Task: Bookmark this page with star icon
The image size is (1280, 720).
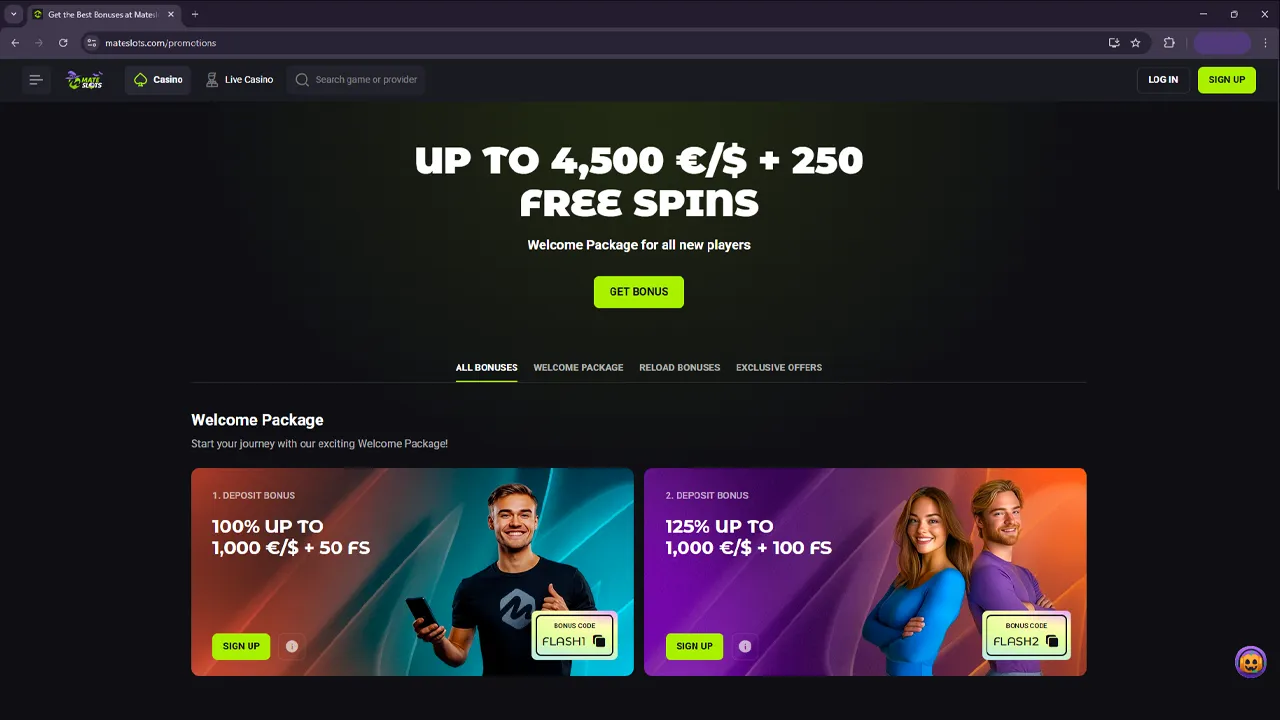Action: pos(1135,43)
